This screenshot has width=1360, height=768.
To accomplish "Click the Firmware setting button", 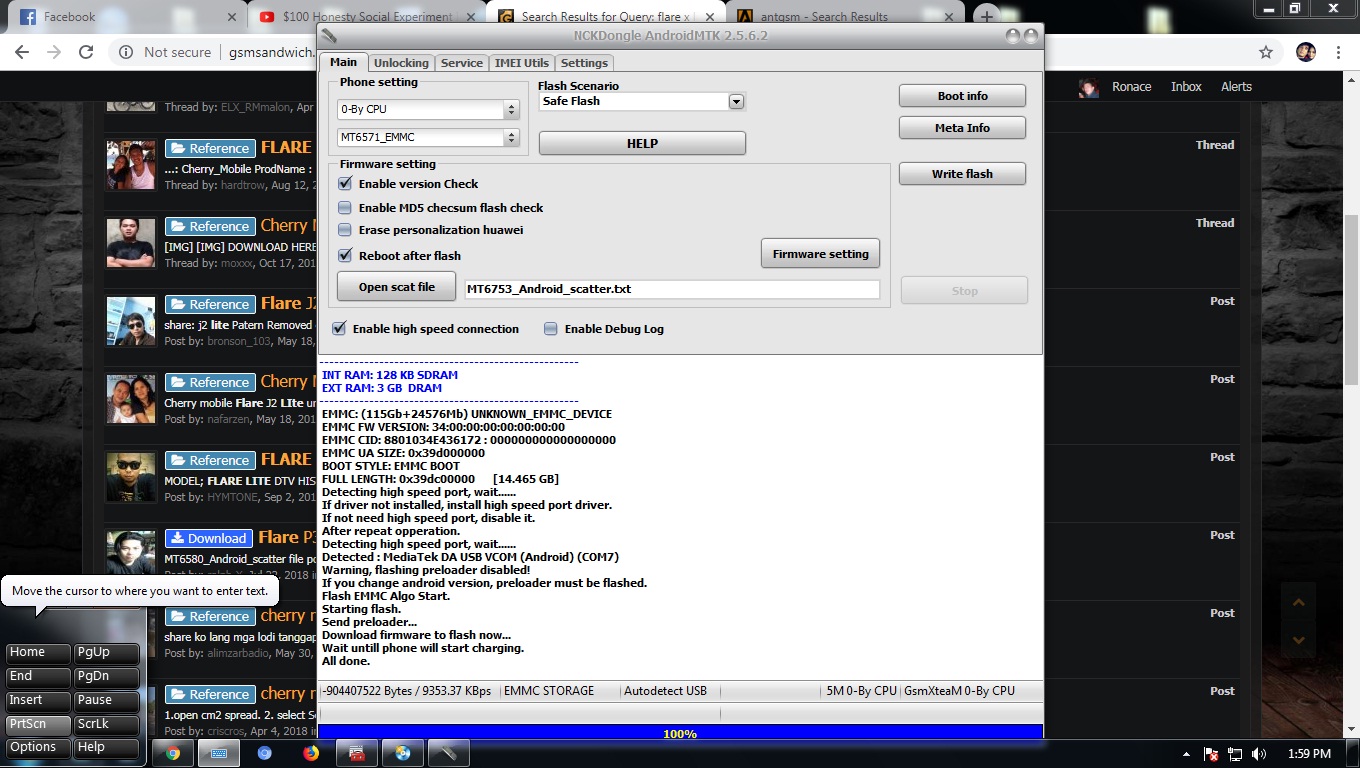I will (x=821, y=254).
